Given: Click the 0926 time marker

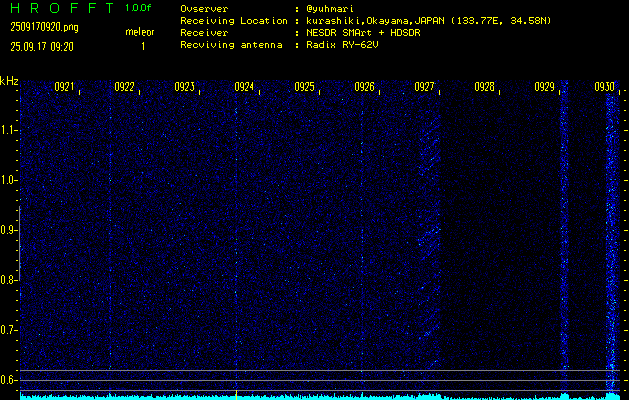Looking at the screenshot, I should coord(365,87).
